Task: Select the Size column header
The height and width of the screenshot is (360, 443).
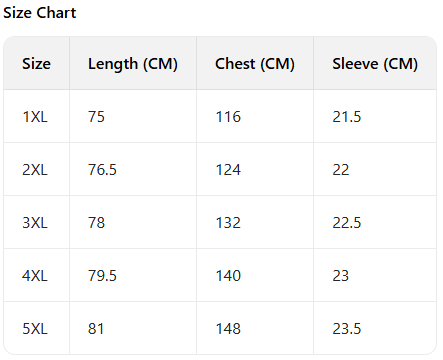Action: pyautogui.click(x=36, y=63)
